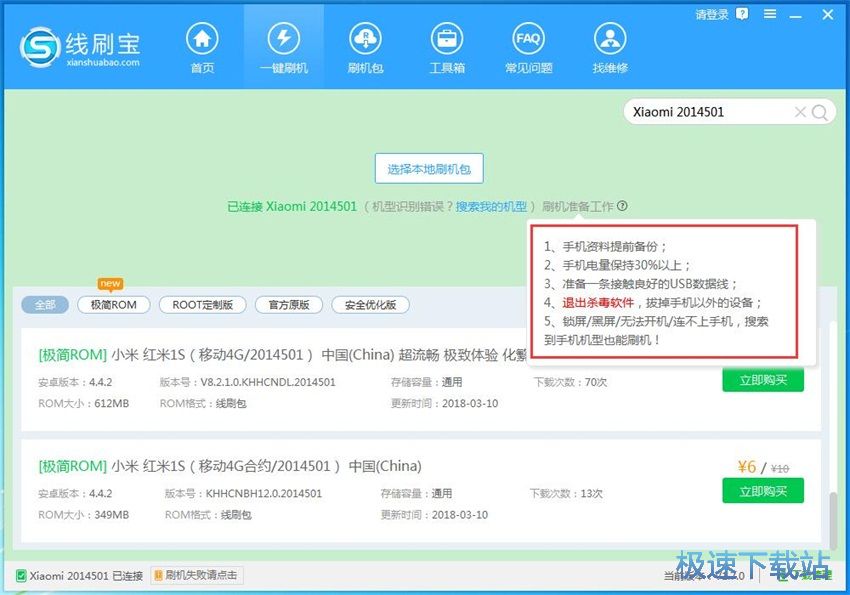The width and height of the screenshot is (850, 595).
Task: Click the green connected device icon in status bar
Action: point(21,575)
